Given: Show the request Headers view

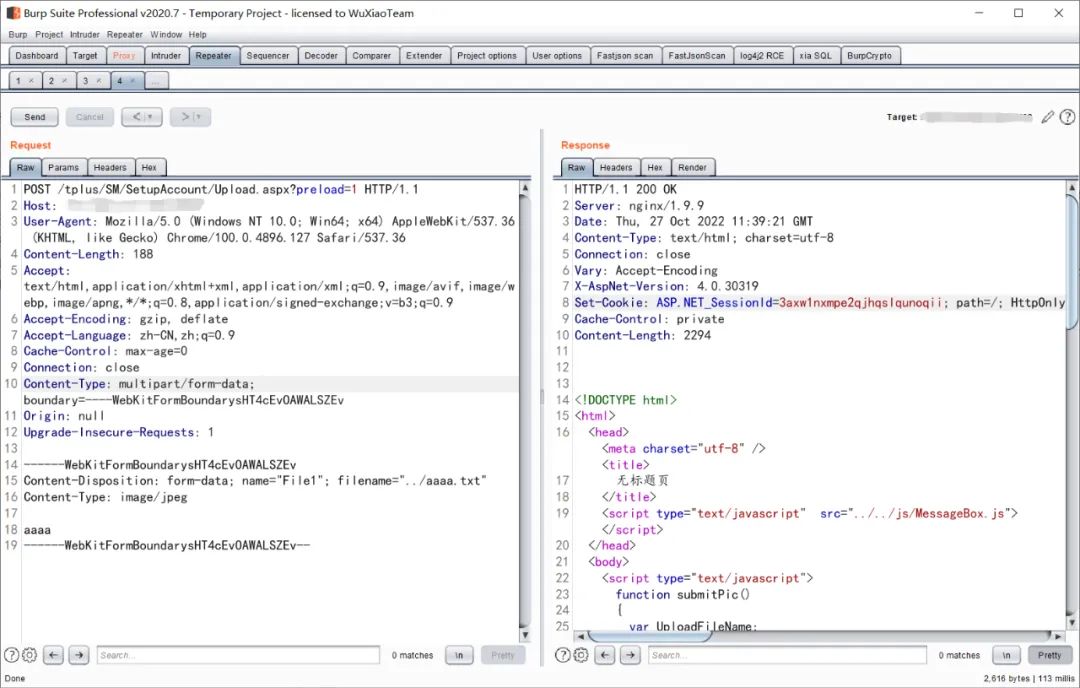Looking at the screenshot, I should pos(110,167).
